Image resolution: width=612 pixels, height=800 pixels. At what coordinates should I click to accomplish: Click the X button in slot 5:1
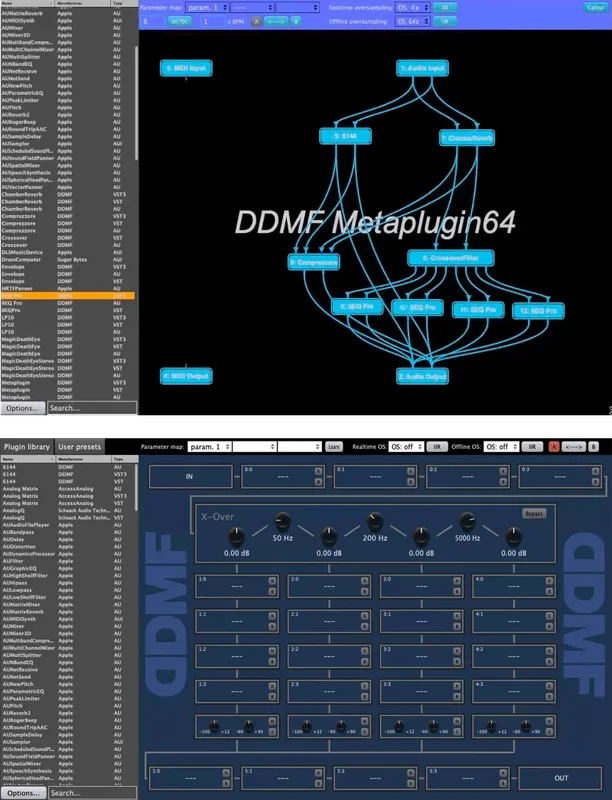click(318, 773)
